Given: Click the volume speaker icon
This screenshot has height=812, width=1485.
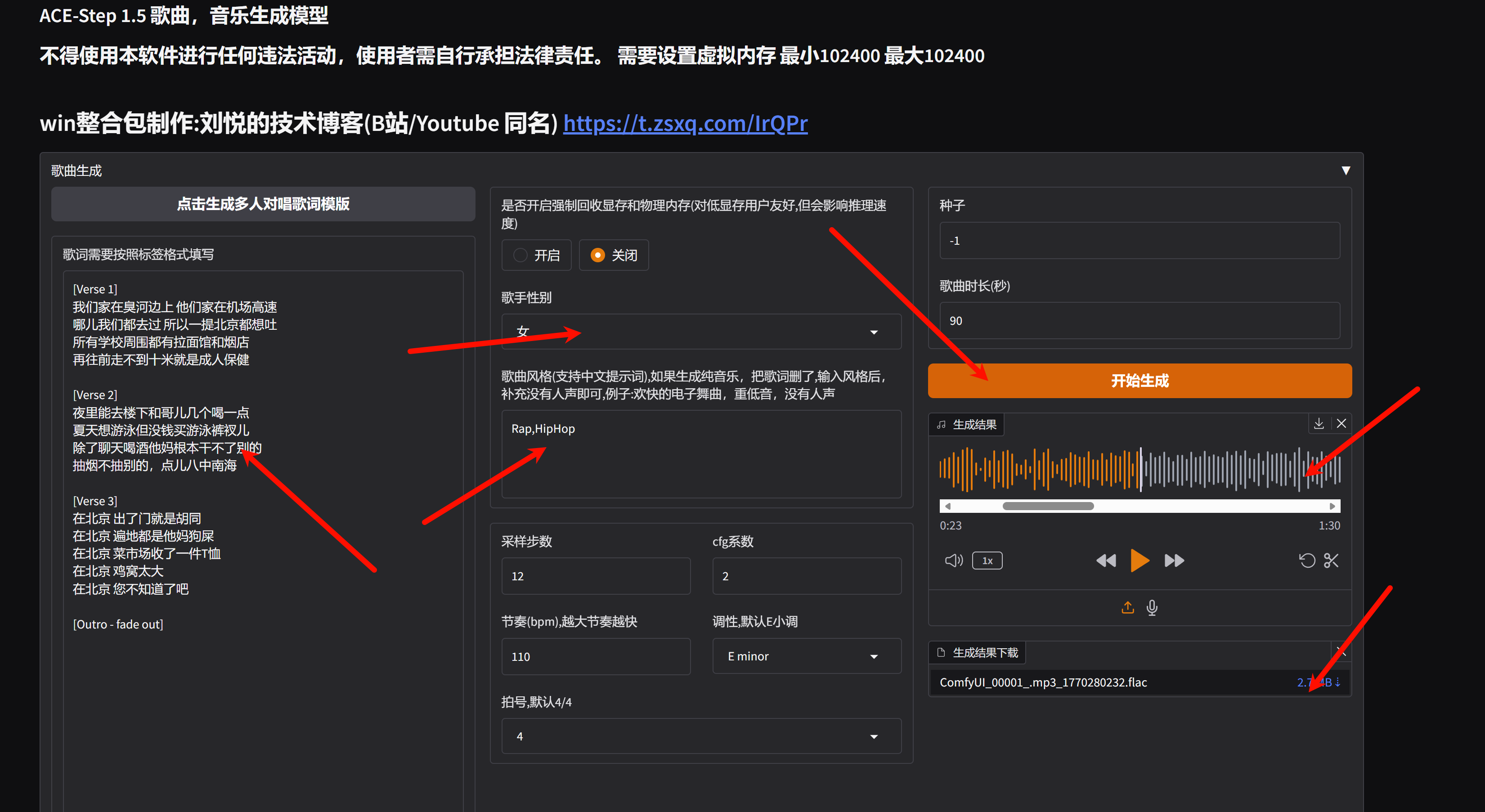Looking at the screenshot, I should [953, 560].
